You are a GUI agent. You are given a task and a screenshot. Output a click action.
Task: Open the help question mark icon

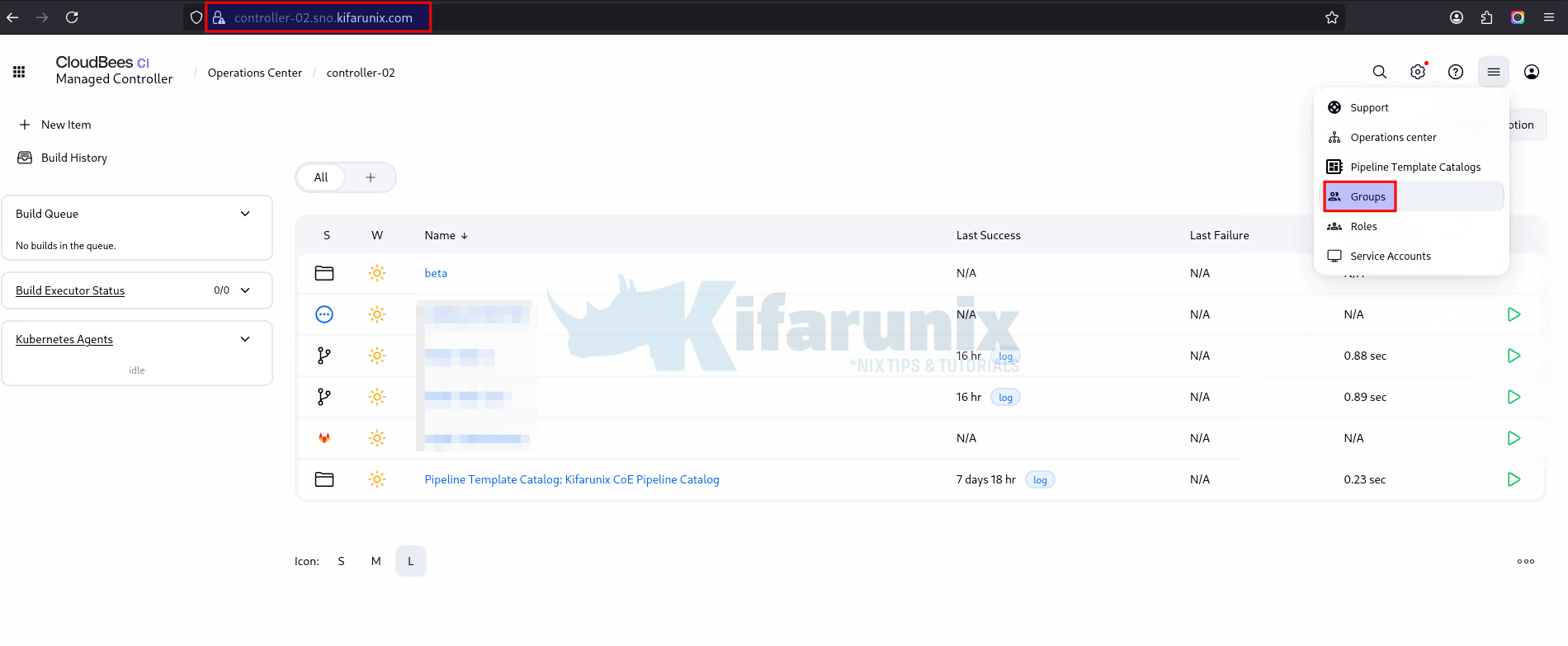(1456, 72)
